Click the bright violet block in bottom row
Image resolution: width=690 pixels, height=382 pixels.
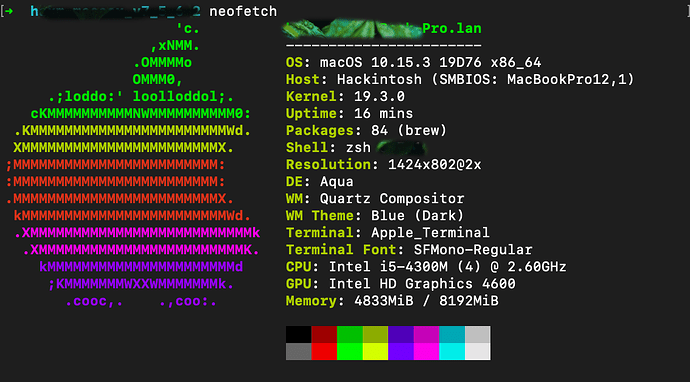click(x=400, y=352)
